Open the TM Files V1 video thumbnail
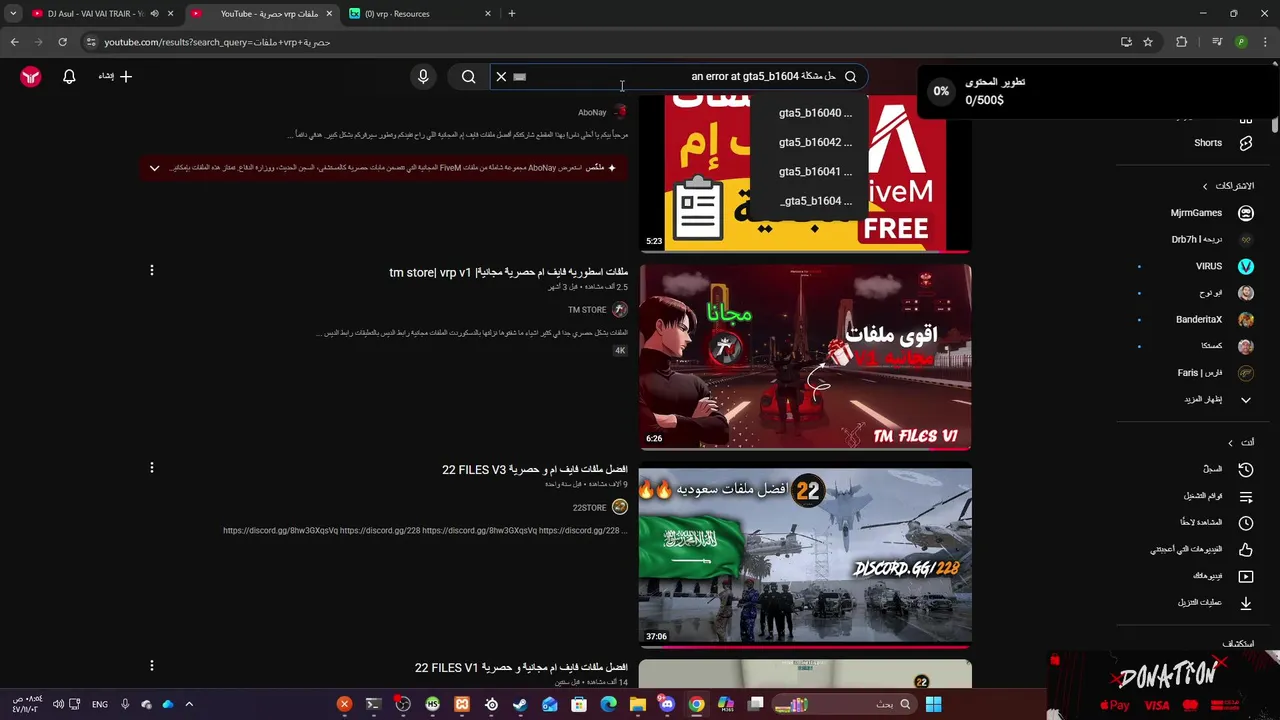Screen dimensions: 1280x720 point(805,357)
